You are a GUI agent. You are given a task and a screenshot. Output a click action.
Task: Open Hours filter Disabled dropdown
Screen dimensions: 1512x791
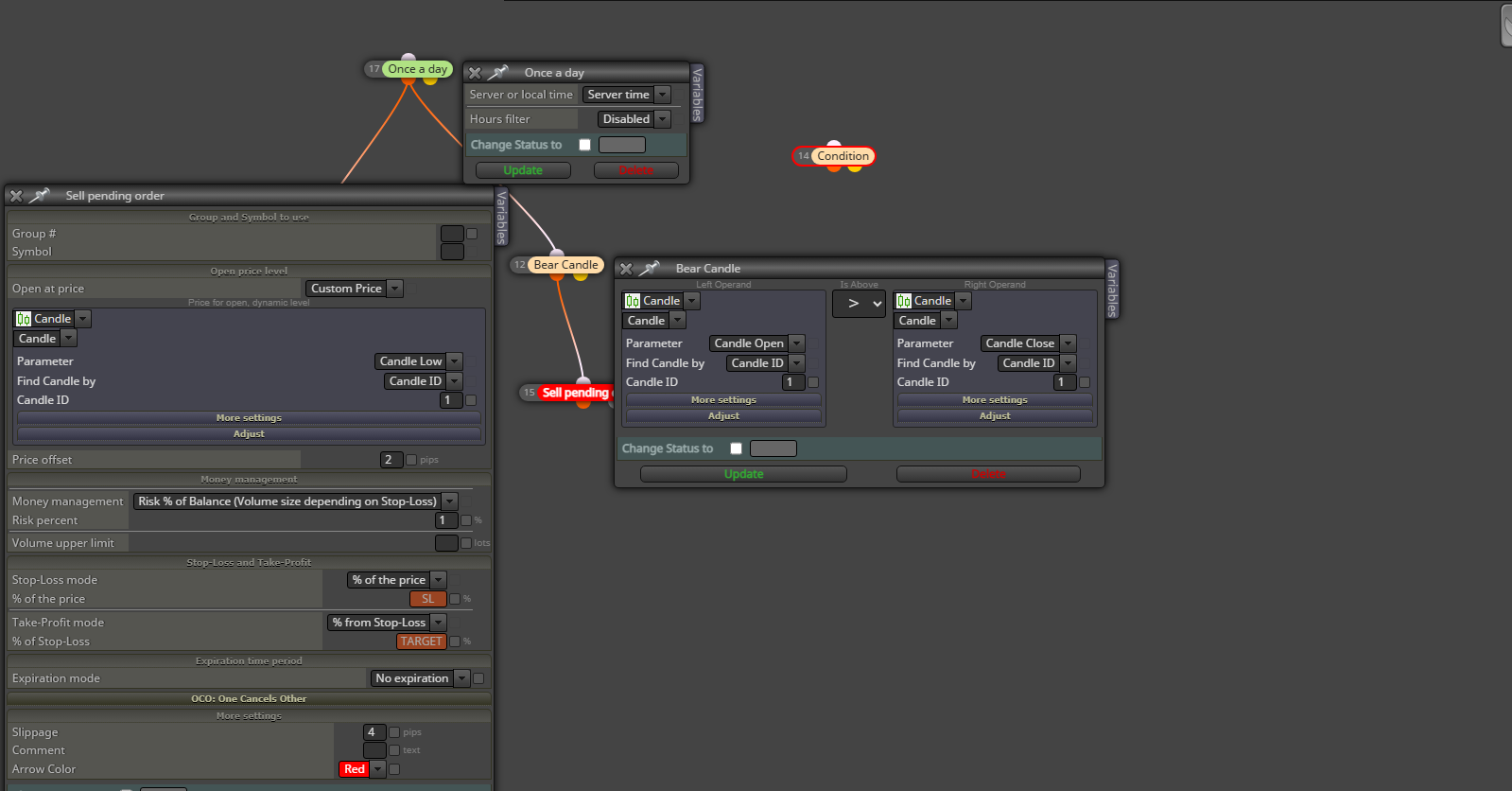click(x=634, y=119)
